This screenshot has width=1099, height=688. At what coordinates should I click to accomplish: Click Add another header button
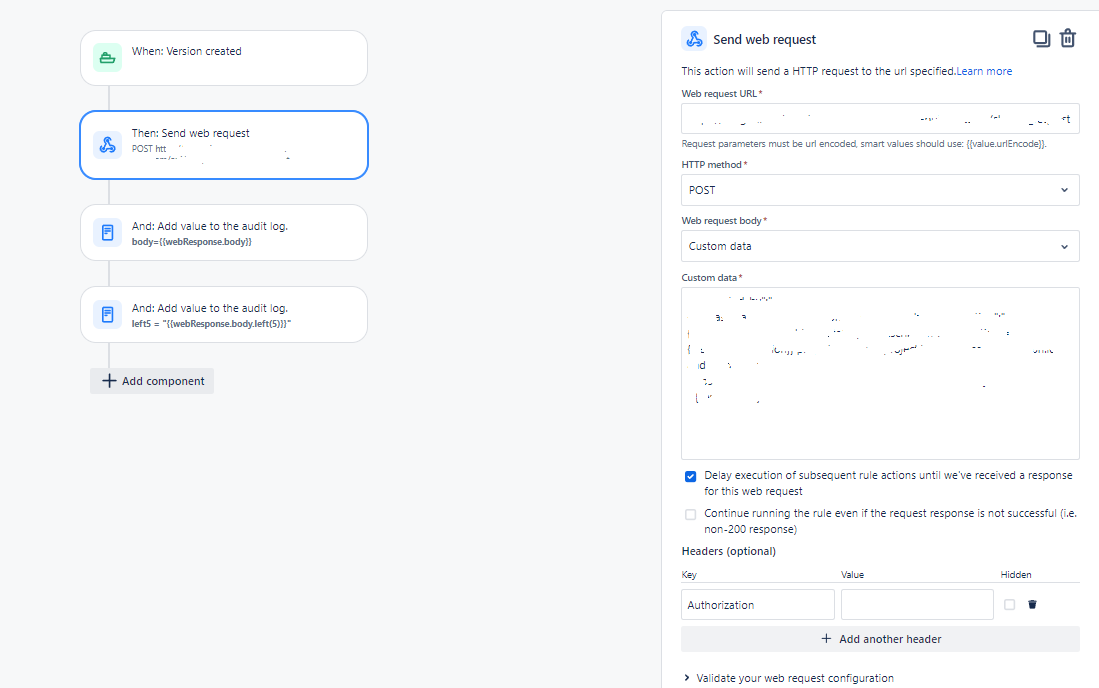[x=880, y=639]
